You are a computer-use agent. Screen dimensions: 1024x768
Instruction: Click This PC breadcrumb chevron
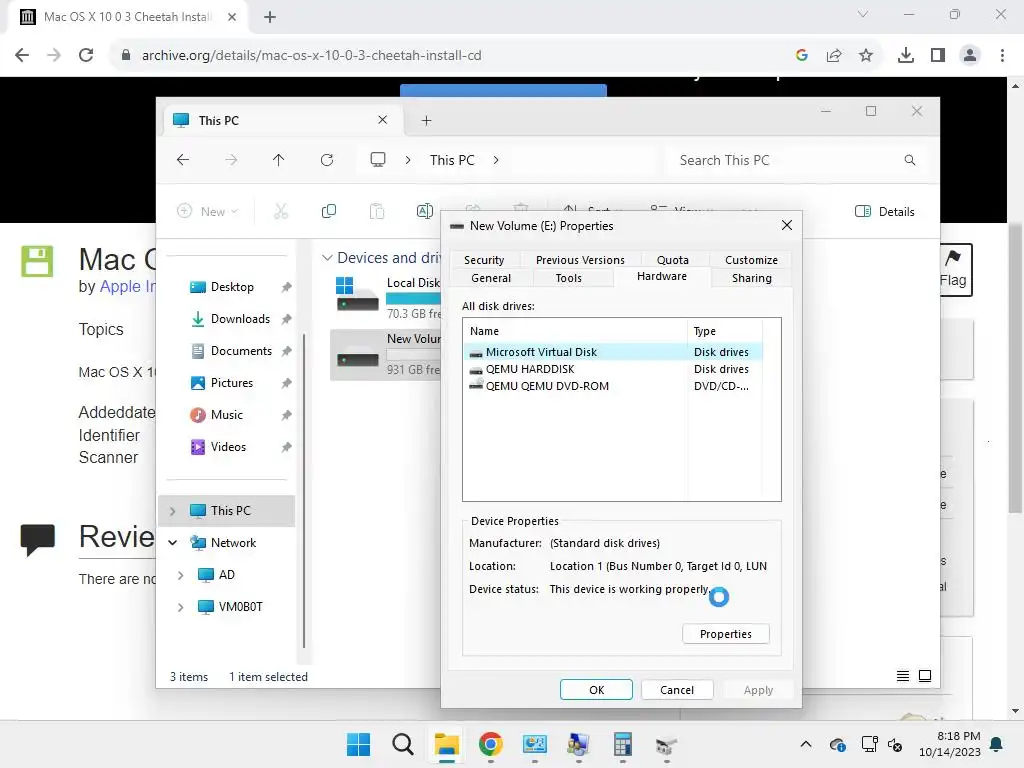[496, 160]
